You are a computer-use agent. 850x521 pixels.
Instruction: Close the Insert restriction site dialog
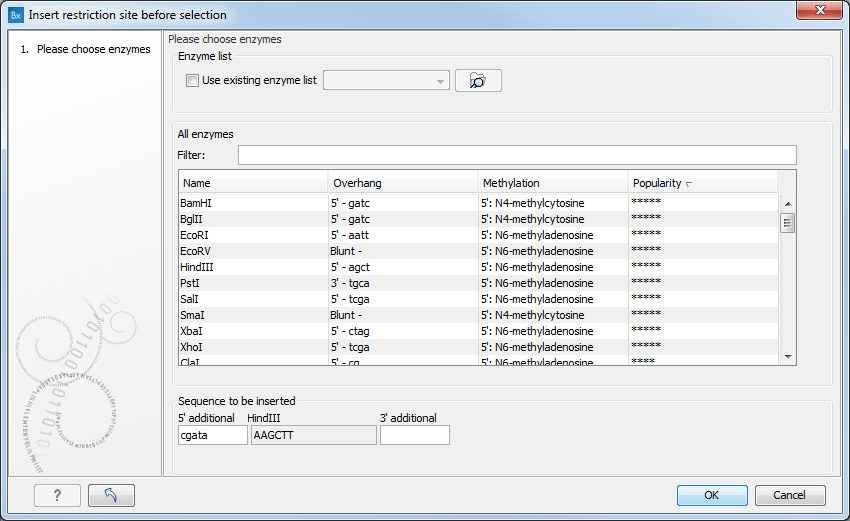tap(823, 12)
